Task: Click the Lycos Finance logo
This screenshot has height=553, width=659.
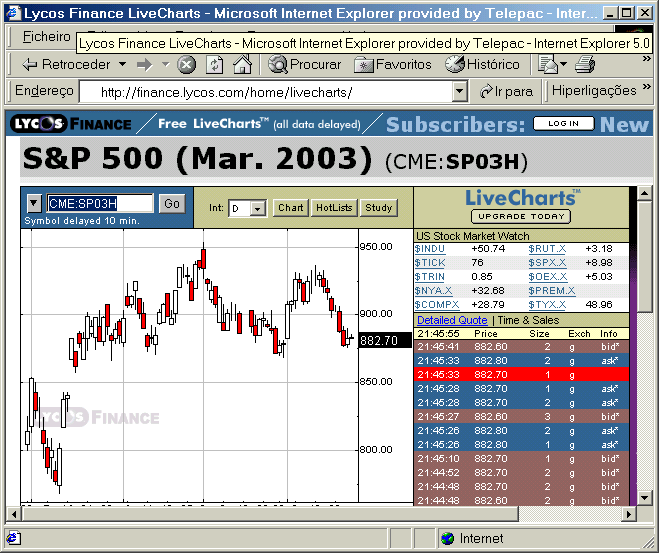Action: click(71, 124)
